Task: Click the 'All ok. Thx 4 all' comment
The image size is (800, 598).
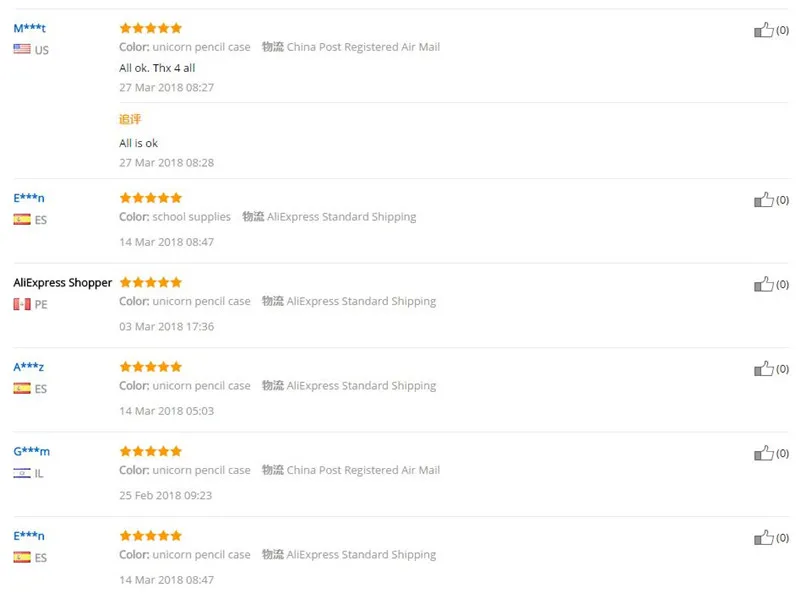Action: (157, 68)
